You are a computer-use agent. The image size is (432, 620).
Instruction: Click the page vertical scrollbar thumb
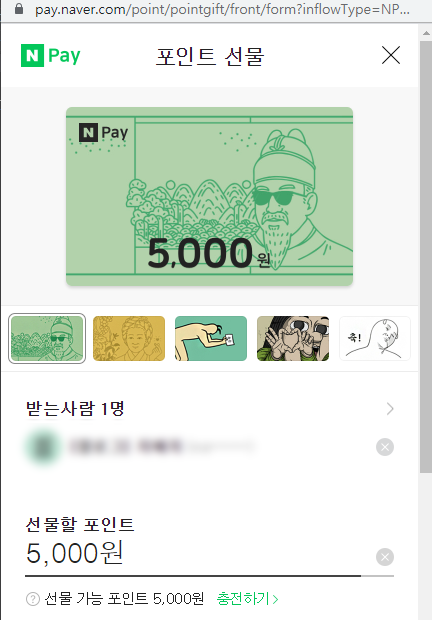[x=426, y=256]
